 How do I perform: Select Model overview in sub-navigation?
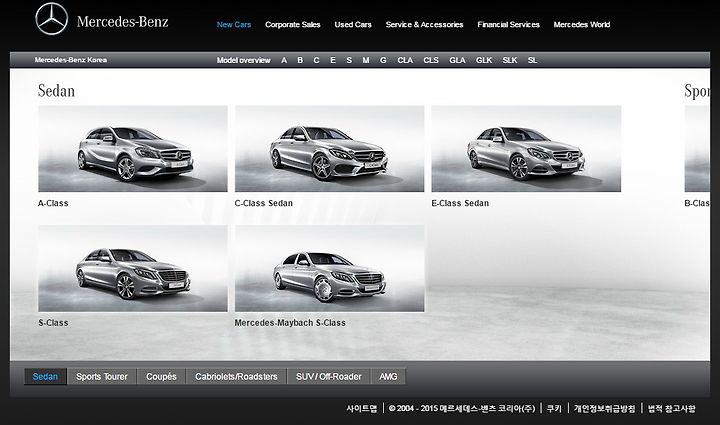click(x=243, y=60)
